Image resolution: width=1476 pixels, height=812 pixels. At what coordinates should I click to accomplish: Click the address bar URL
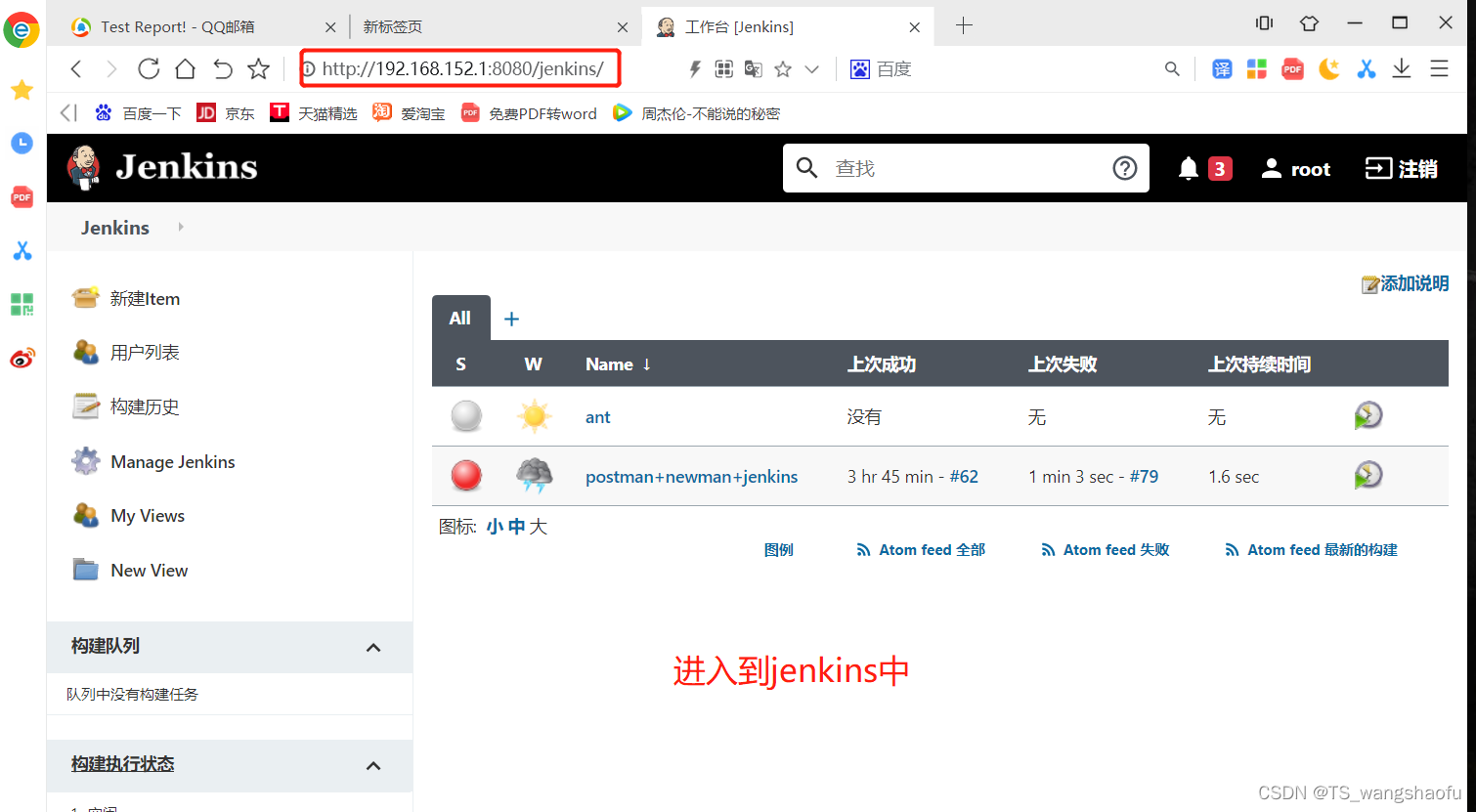(x=462, y=69)
